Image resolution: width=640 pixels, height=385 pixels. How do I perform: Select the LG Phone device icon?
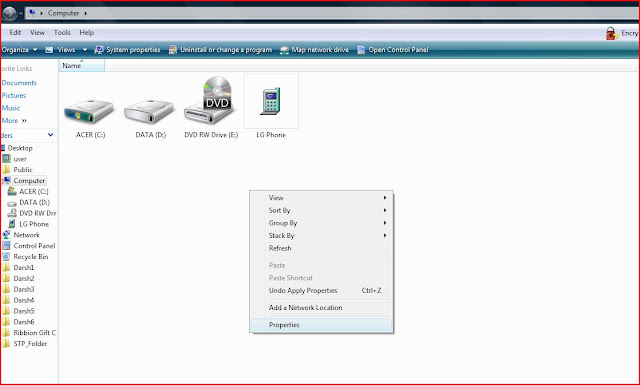pyautogui.click(x=271, y=101)
